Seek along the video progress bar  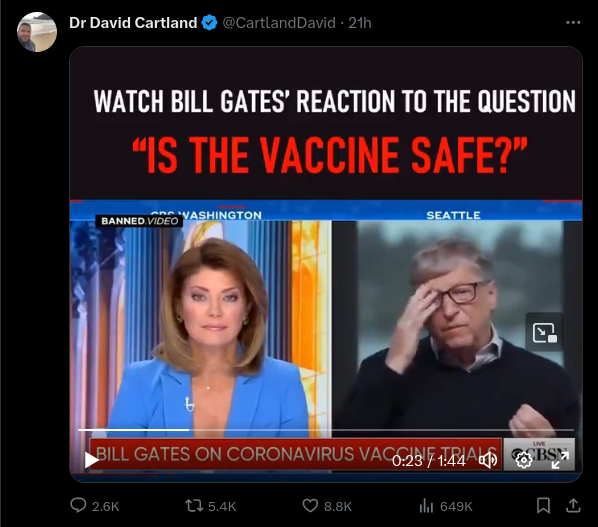pyautogui.click(x=326, y=430)
